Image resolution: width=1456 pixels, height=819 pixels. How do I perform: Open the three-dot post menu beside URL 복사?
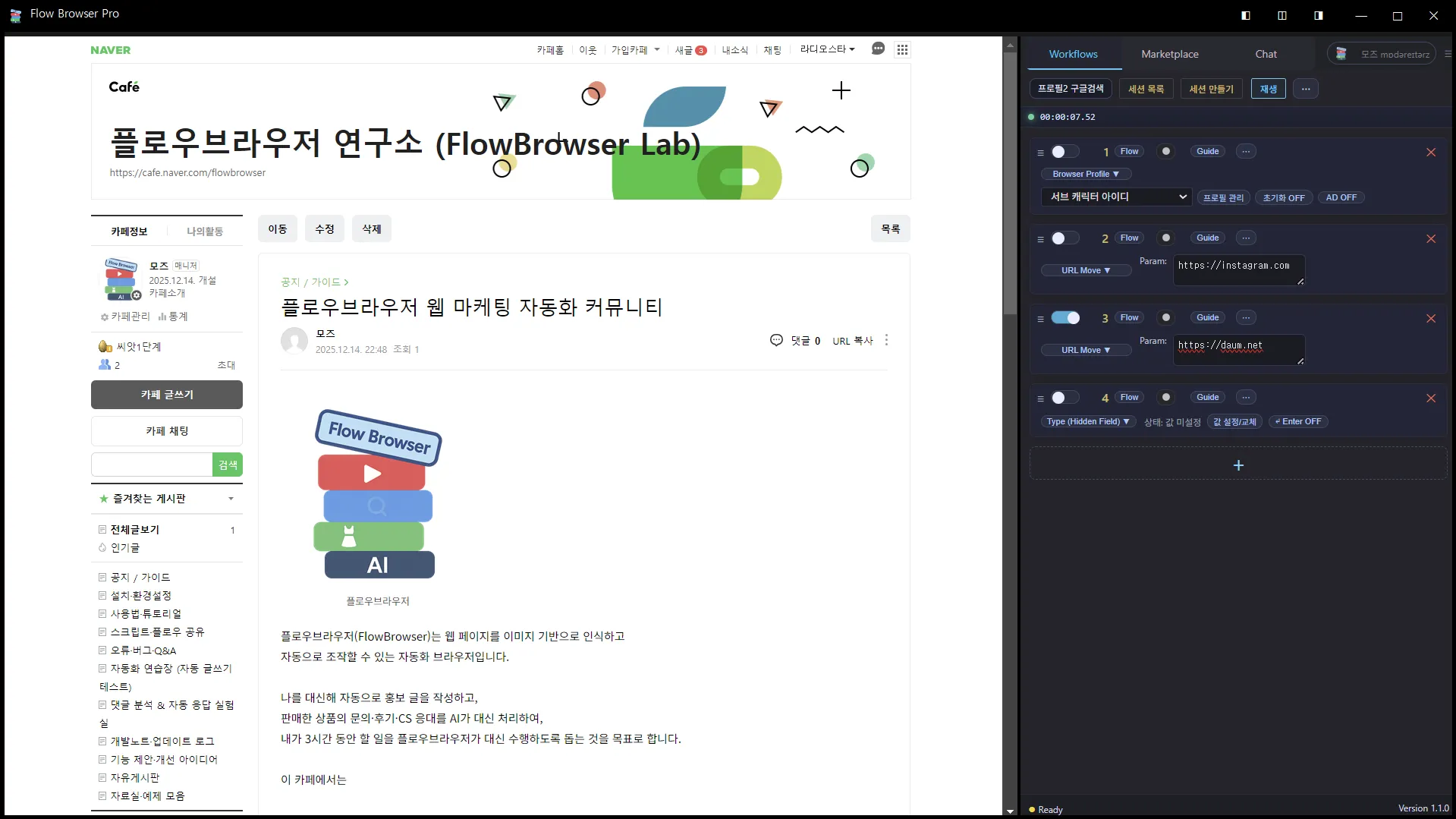885,340
